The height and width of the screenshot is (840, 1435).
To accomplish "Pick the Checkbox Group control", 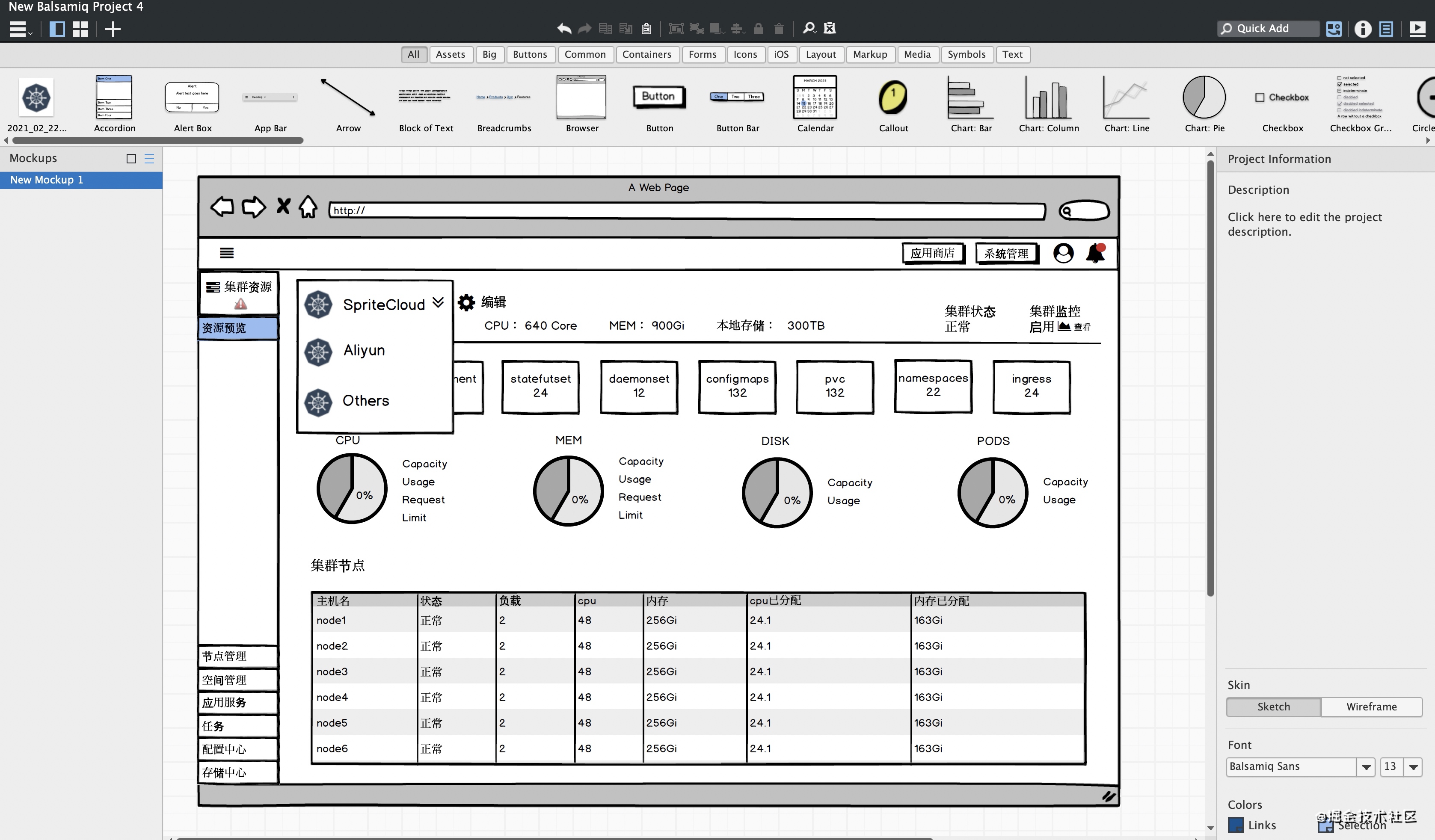I will 1361,104.
